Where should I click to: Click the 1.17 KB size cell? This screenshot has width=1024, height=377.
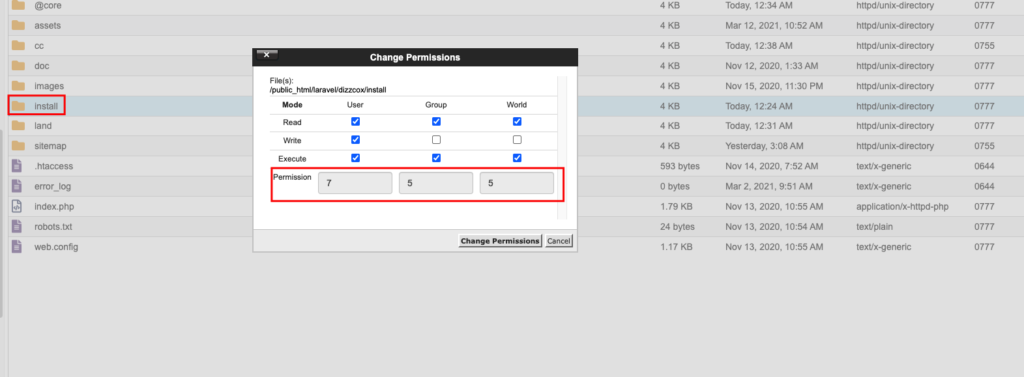coord(677,247)
